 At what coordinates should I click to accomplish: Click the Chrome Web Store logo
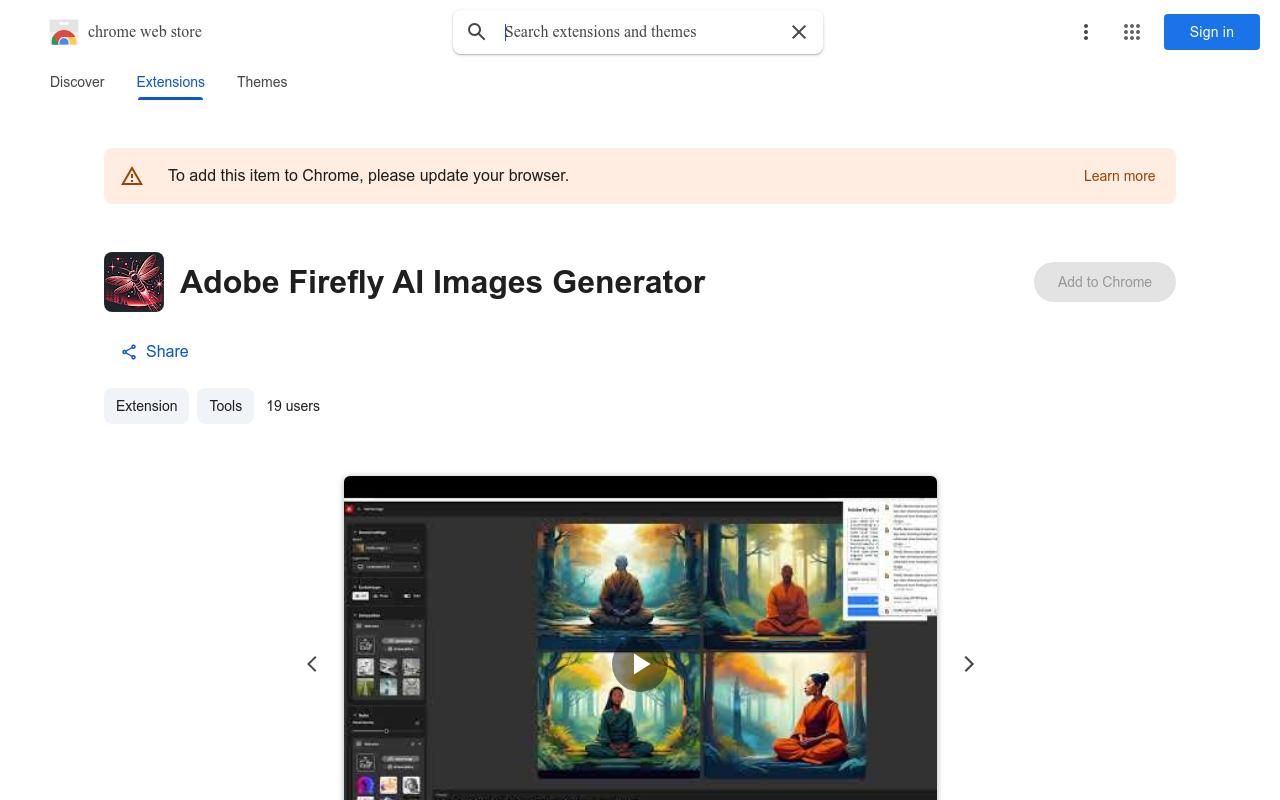click(x=64, y=32)
